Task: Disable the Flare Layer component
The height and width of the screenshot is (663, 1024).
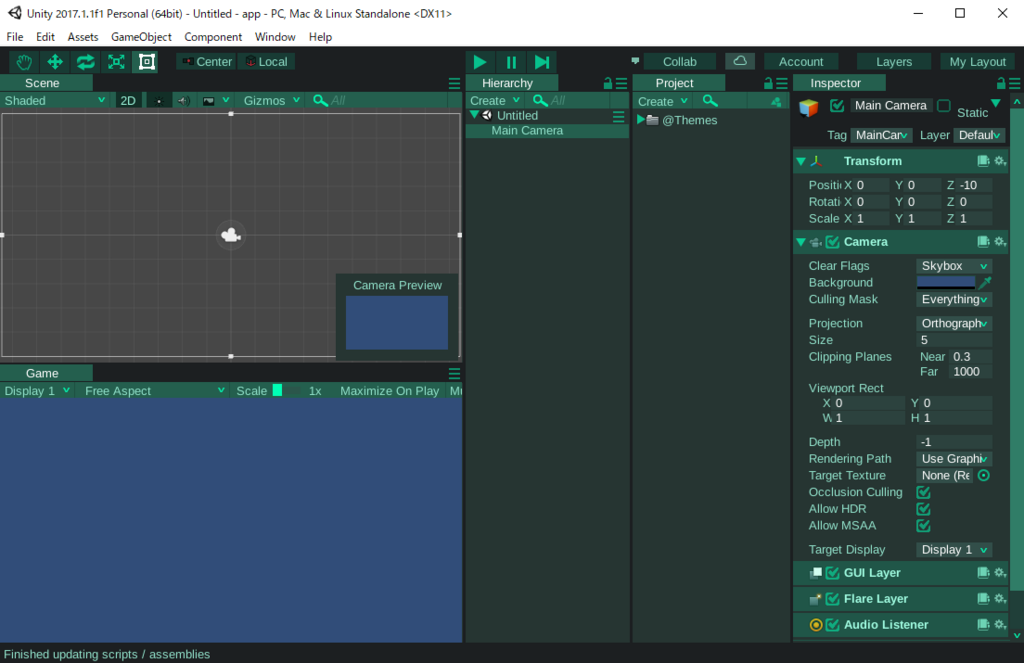Action: 833,598
